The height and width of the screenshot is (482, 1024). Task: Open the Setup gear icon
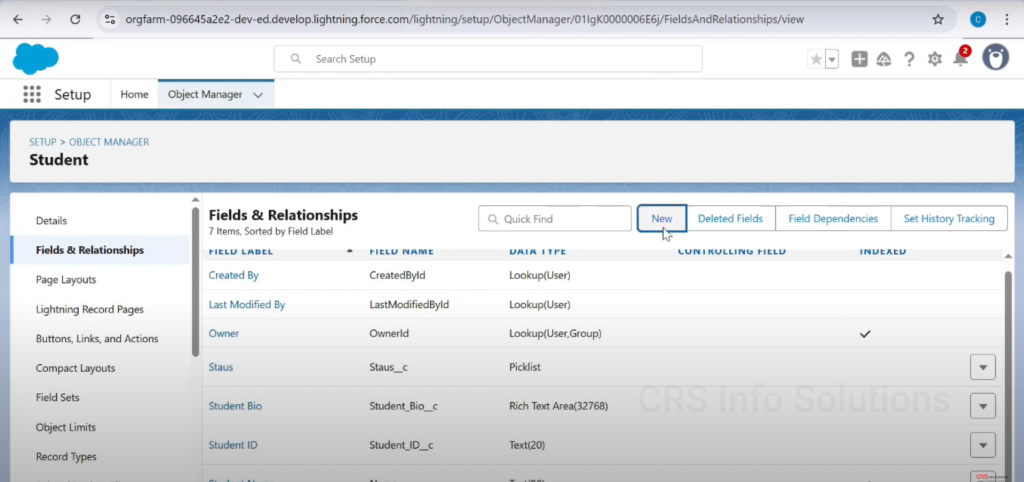point(935,59)
